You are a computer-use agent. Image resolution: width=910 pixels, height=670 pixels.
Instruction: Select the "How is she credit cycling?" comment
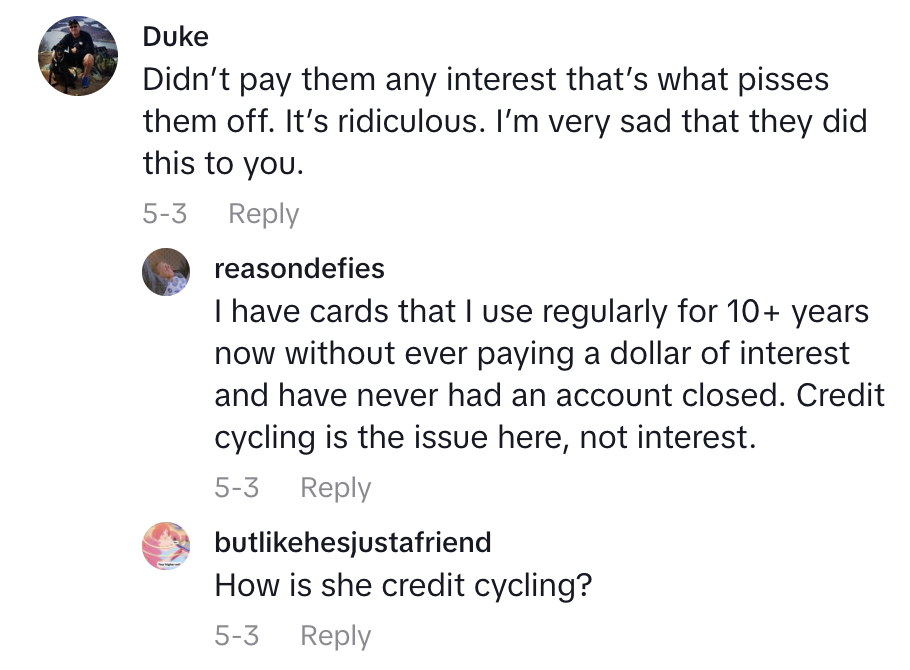pyautogui.click(x=403, y=586)
